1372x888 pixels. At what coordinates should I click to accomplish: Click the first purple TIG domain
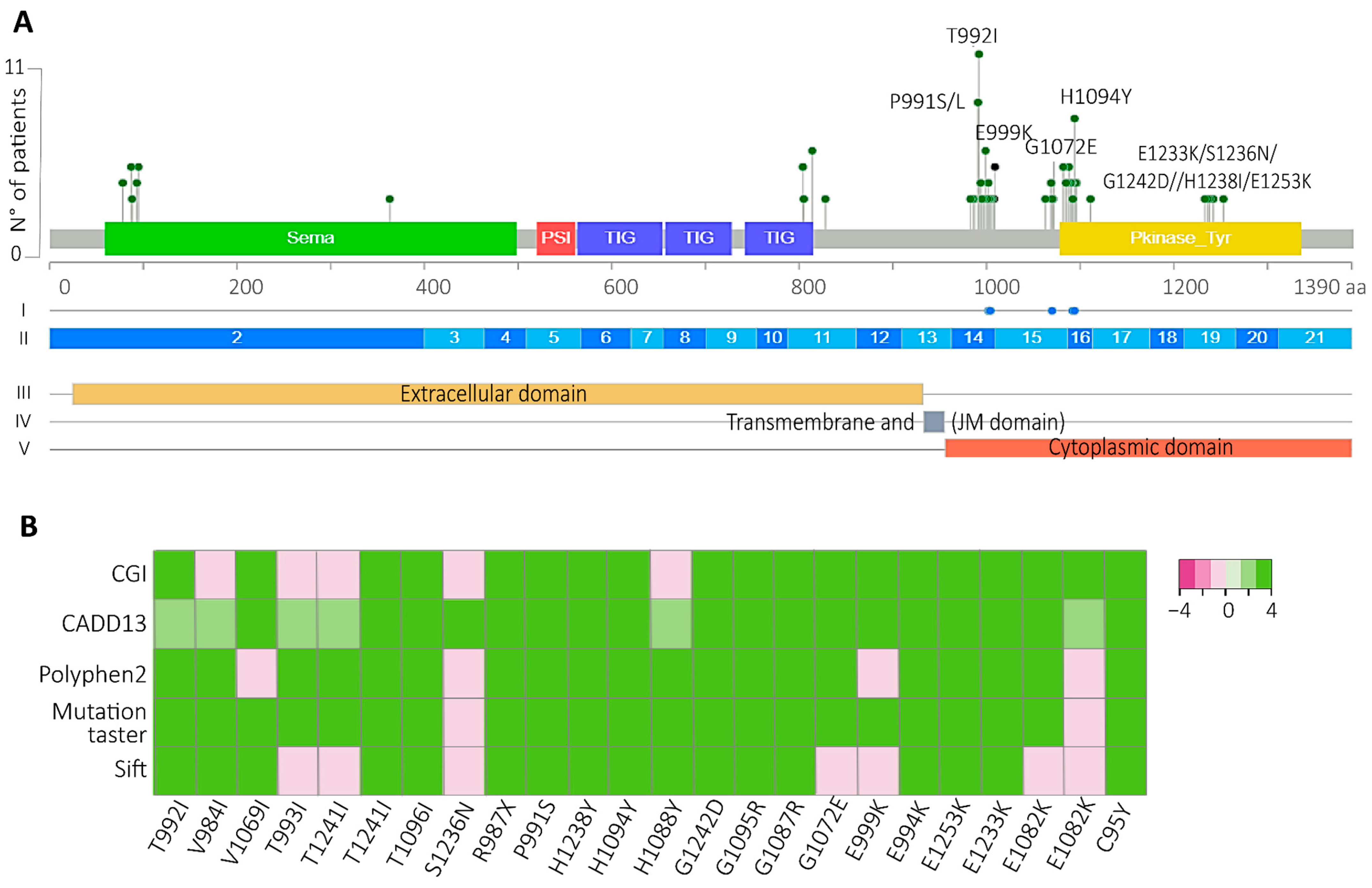click(620, 238)
